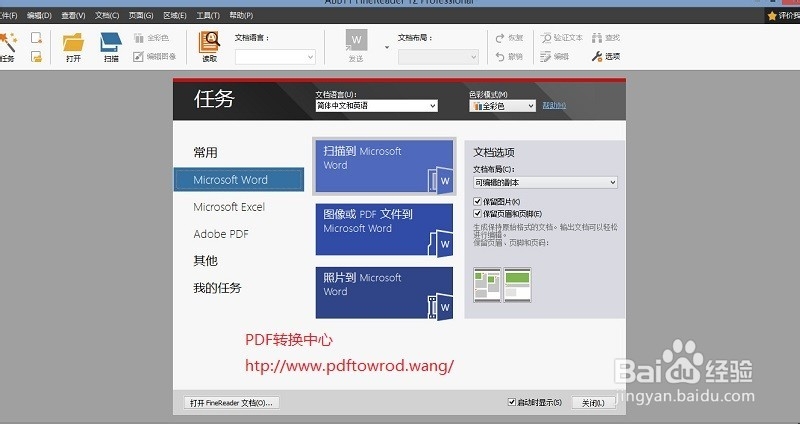Screen dimensions: 800x424
Task: Open the 页面(G) menu
Action: [x=141, y=16]
